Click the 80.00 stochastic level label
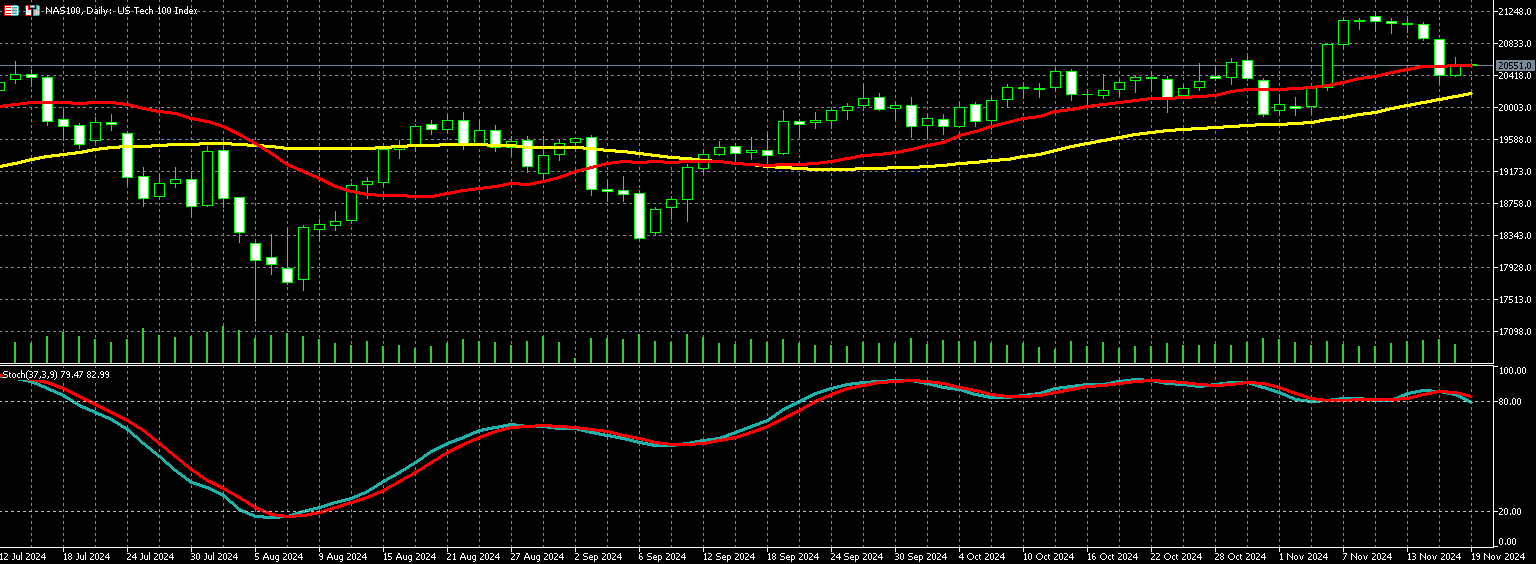This screenshot has height=564, width=1536. (1509, 402)
